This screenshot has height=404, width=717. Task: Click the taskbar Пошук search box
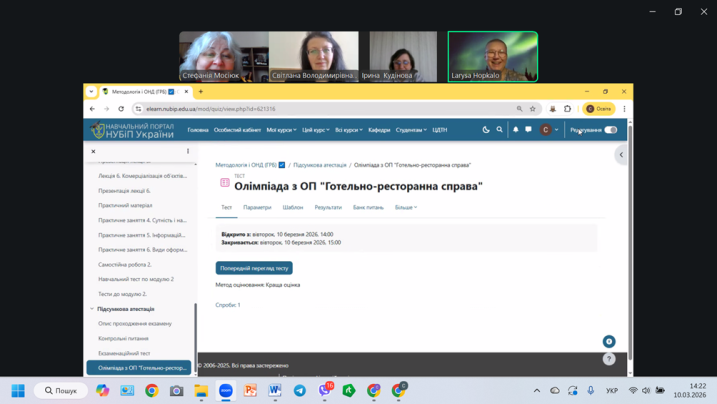(61, 391)
